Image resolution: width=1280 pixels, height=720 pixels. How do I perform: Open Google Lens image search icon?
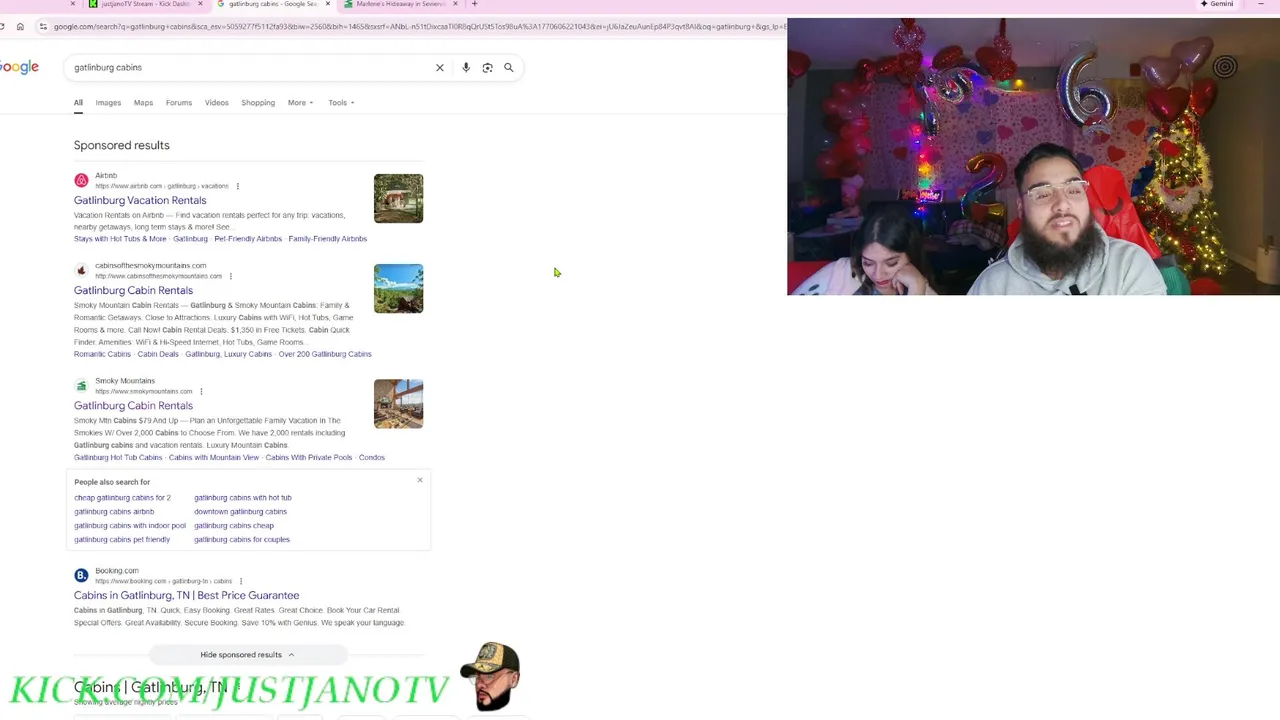[487, 68]
